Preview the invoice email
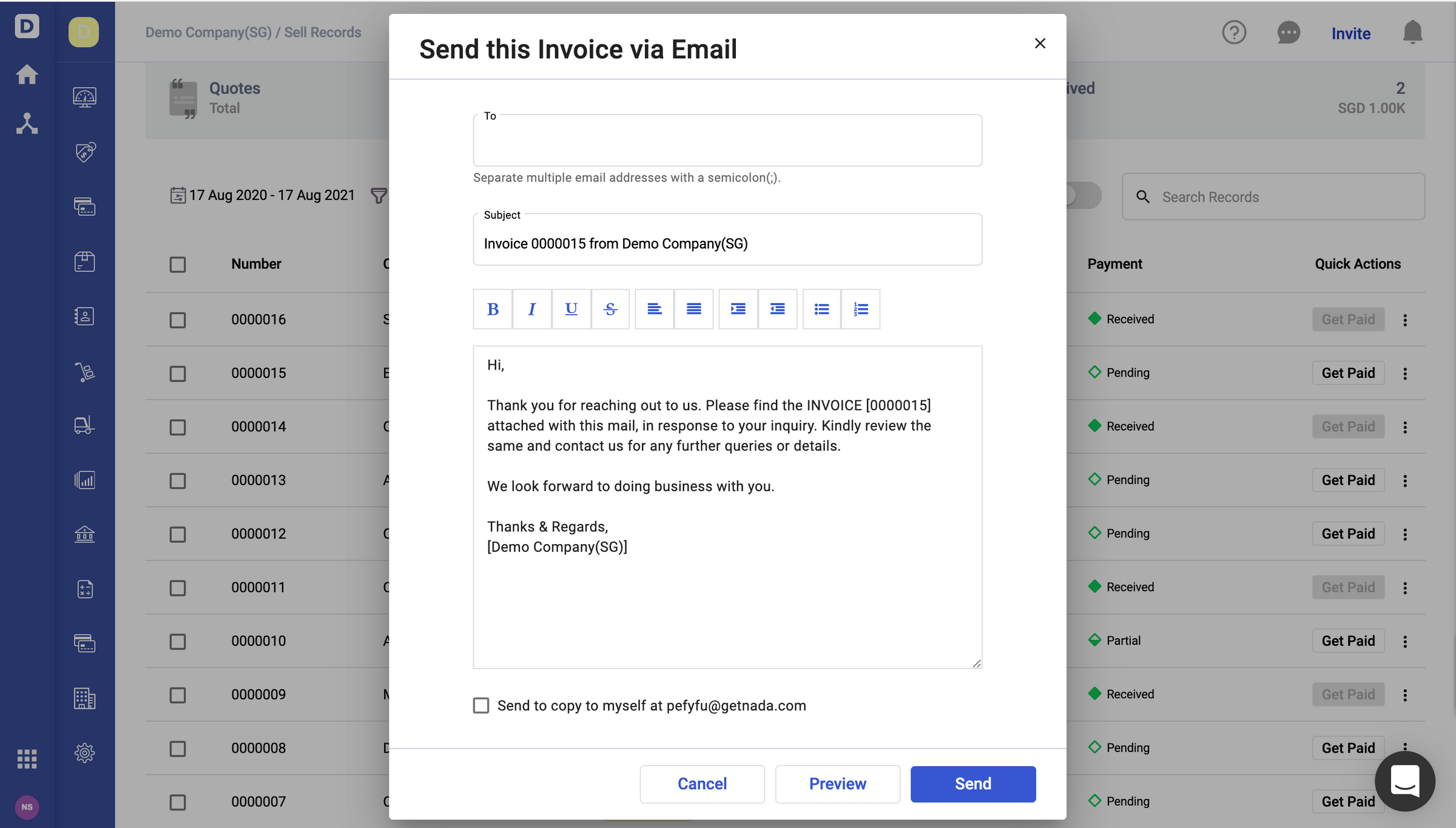 coord(837,784)
